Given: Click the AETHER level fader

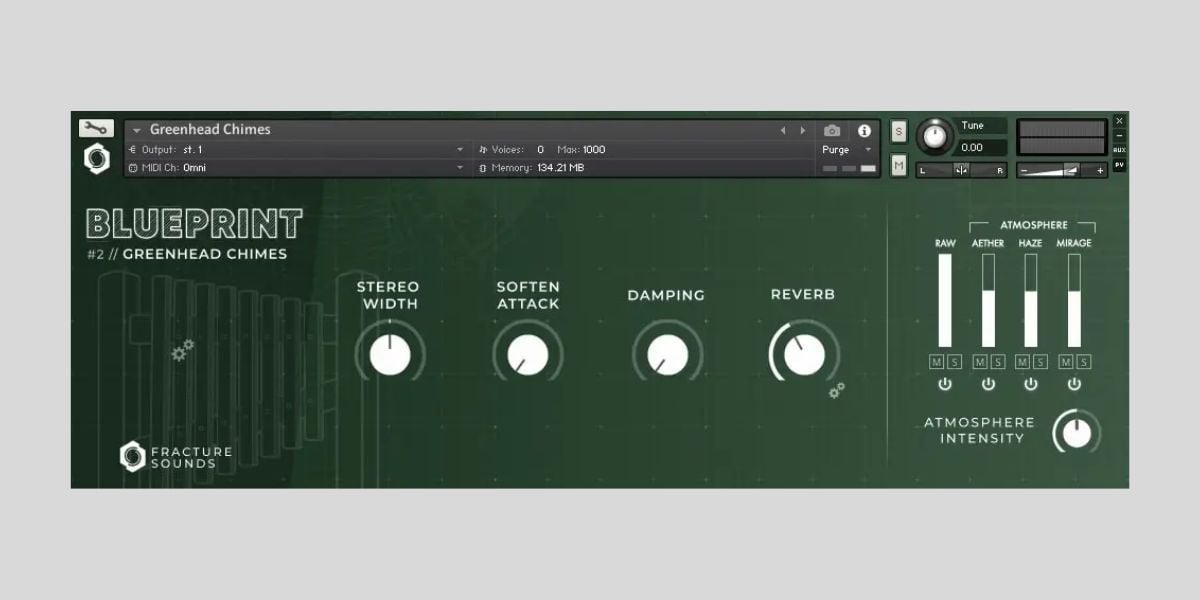Looking at the screenshot, I should tap(988, 300).
